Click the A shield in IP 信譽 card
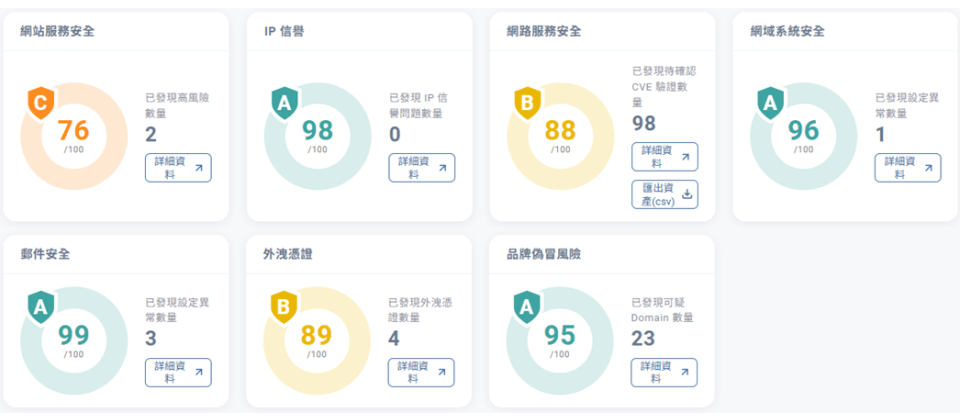 click(283, 102)
